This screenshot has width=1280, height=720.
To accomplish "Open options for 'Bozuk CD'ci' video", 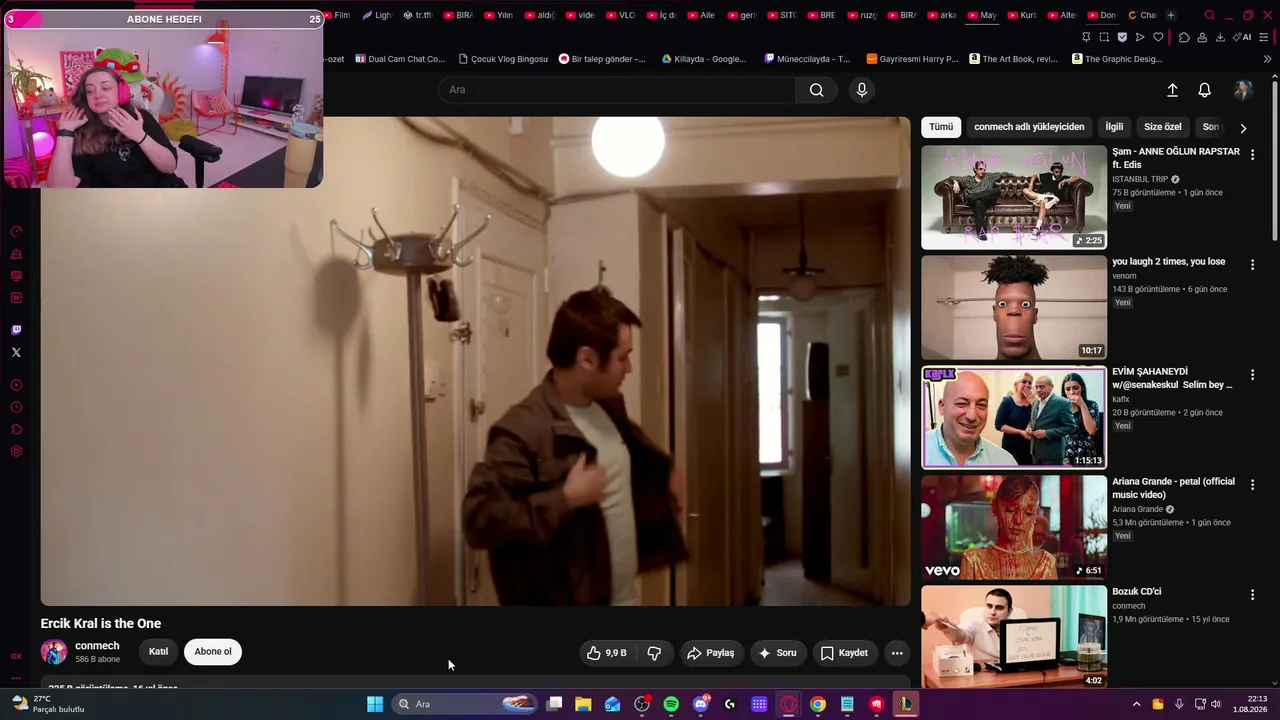I will point(1252,595).
